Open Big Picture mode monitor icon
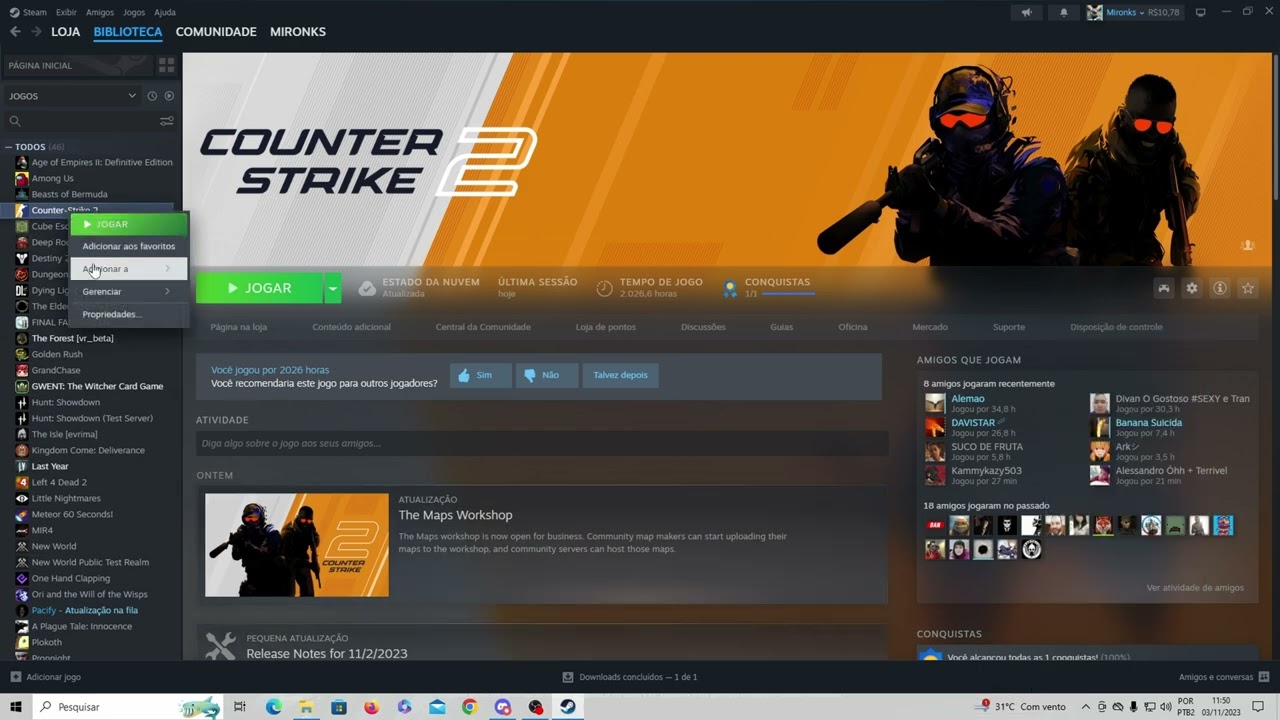This screenshot has width=1280, height=720. 1201,12
